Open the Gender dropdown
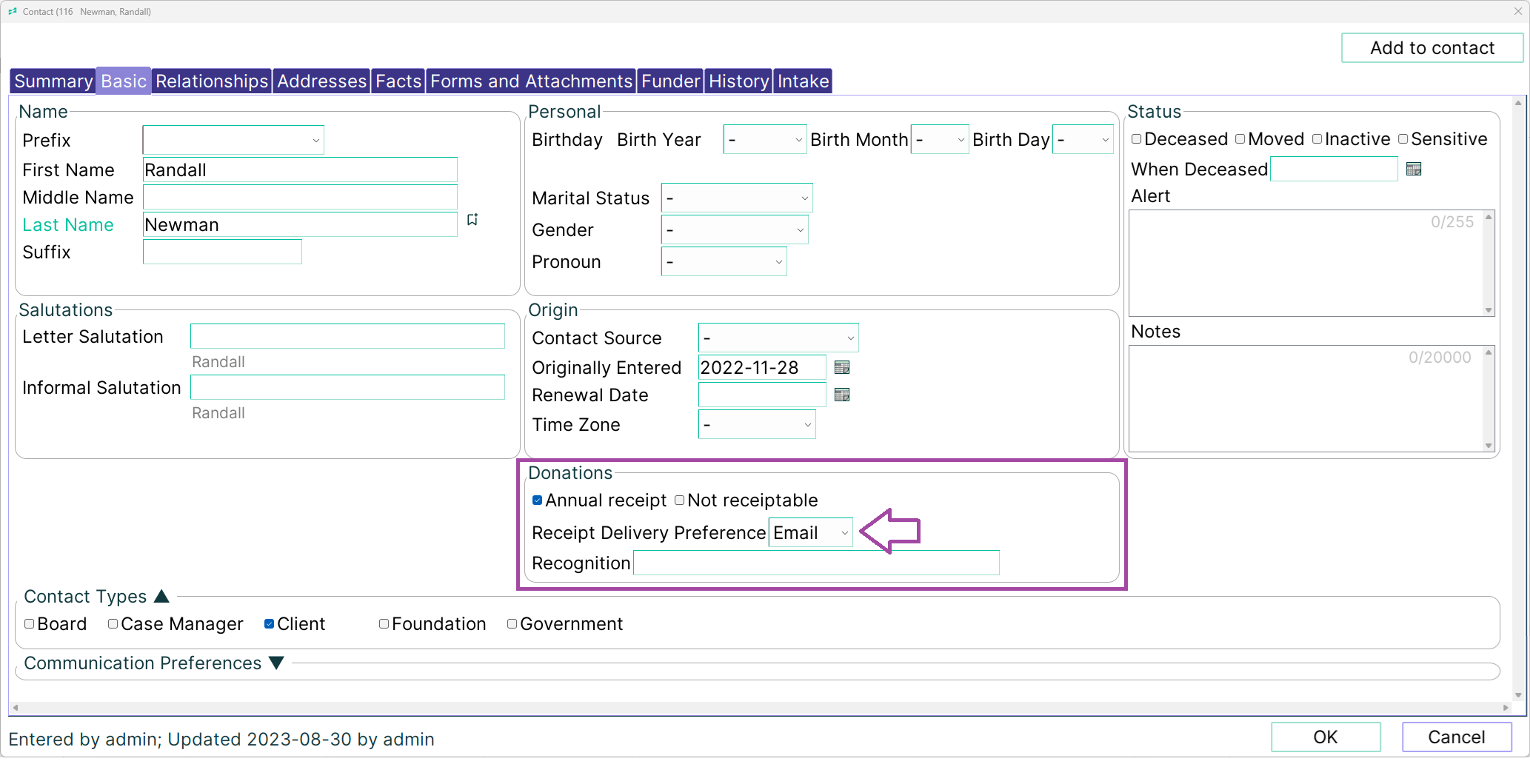Screen dimensions: 1530x784 click(735, 229)
